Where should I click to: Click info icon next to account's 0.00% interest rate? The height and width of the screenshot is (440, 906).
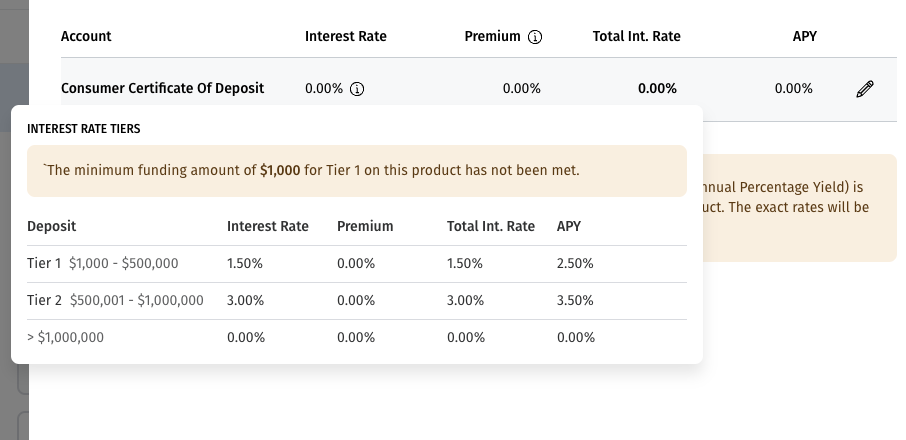[x=357, y=89]
